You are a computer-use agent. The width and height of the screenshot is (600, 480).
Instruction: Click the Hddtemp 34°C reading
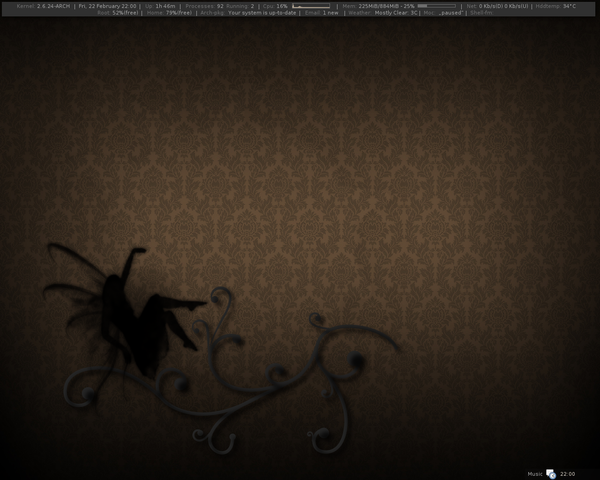click(x=556, y=6)
